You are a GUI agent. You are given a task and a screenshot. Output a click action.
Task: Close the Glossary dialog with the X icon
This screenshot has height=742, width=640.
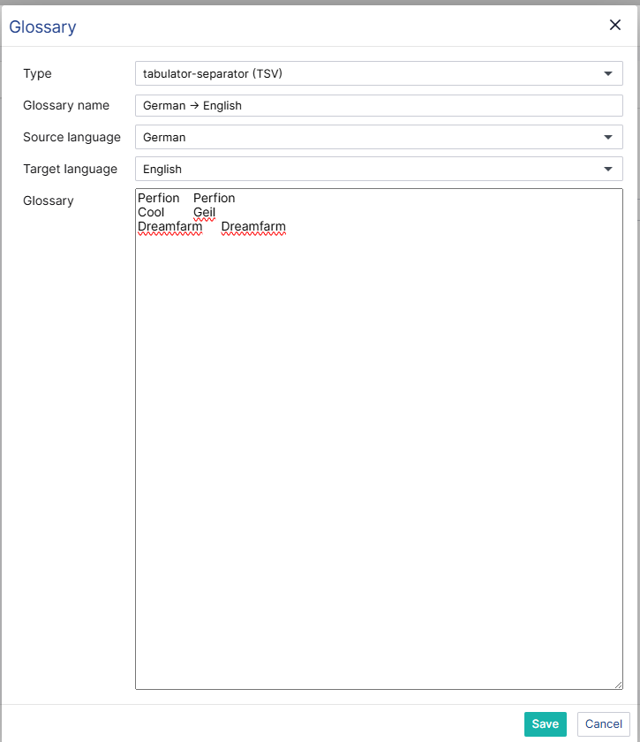(x=615, y=25)
